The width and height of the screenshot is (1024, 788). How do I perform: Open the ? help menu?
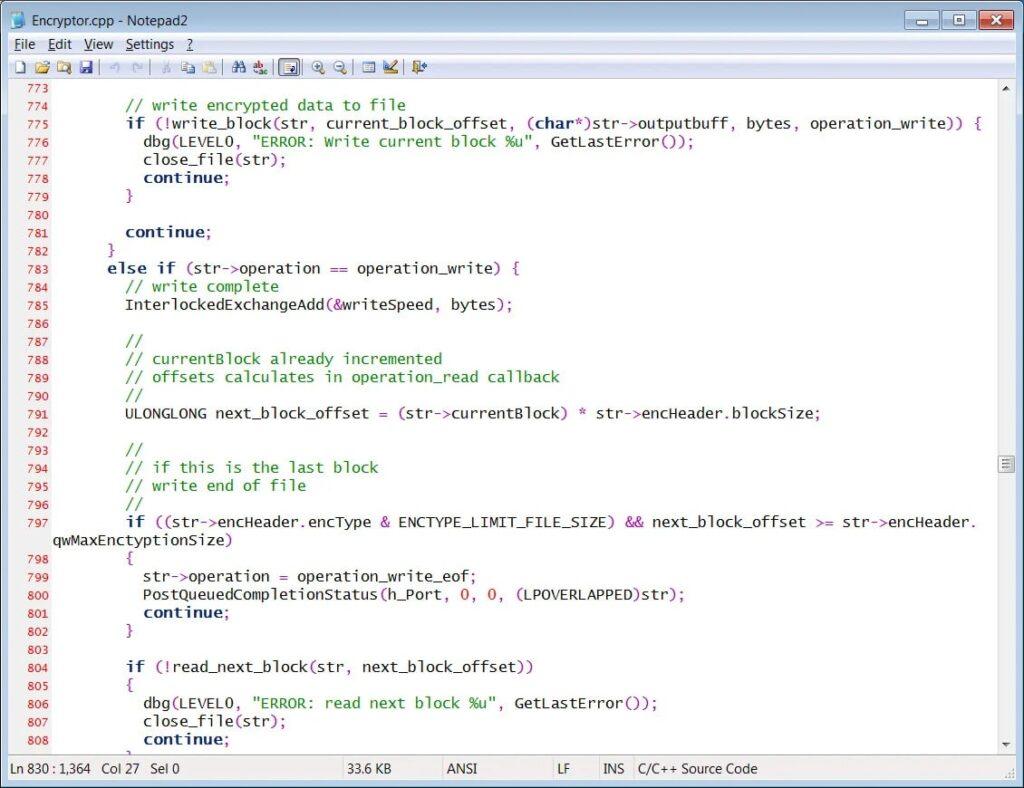189,44
